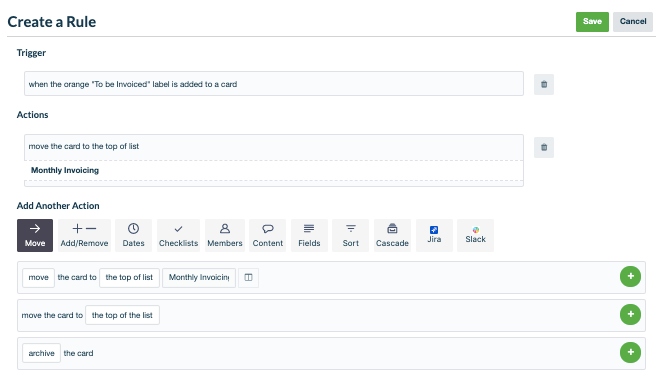The image size is (666, 387).
Task: Cancel rule creation
Action: tap(633, 22)
